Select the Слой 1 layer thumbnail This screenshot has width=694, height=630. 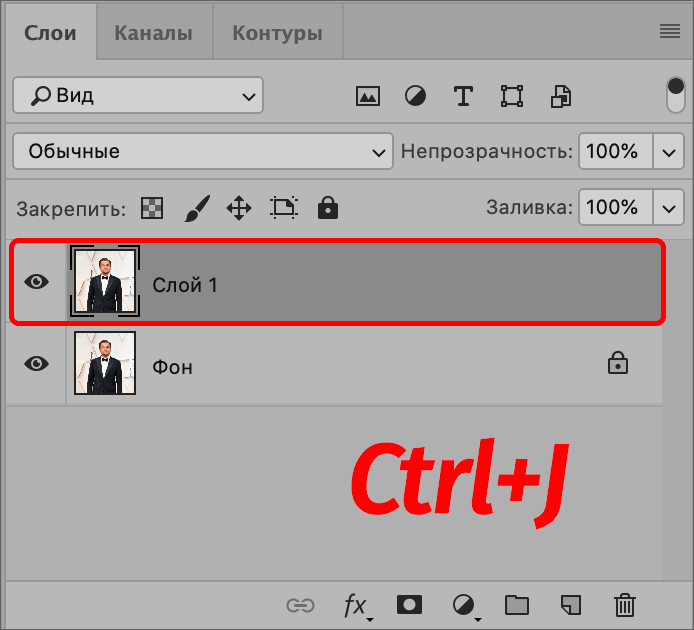click(x=105, y=281)
